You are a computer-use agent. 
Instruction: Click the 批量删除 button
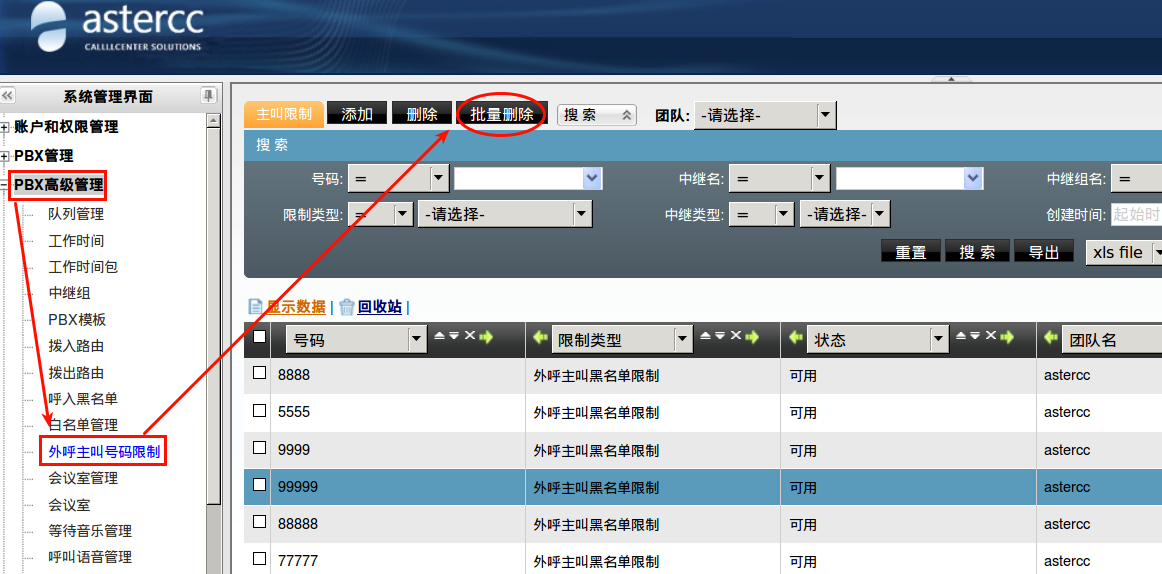[x=501, y=114]
